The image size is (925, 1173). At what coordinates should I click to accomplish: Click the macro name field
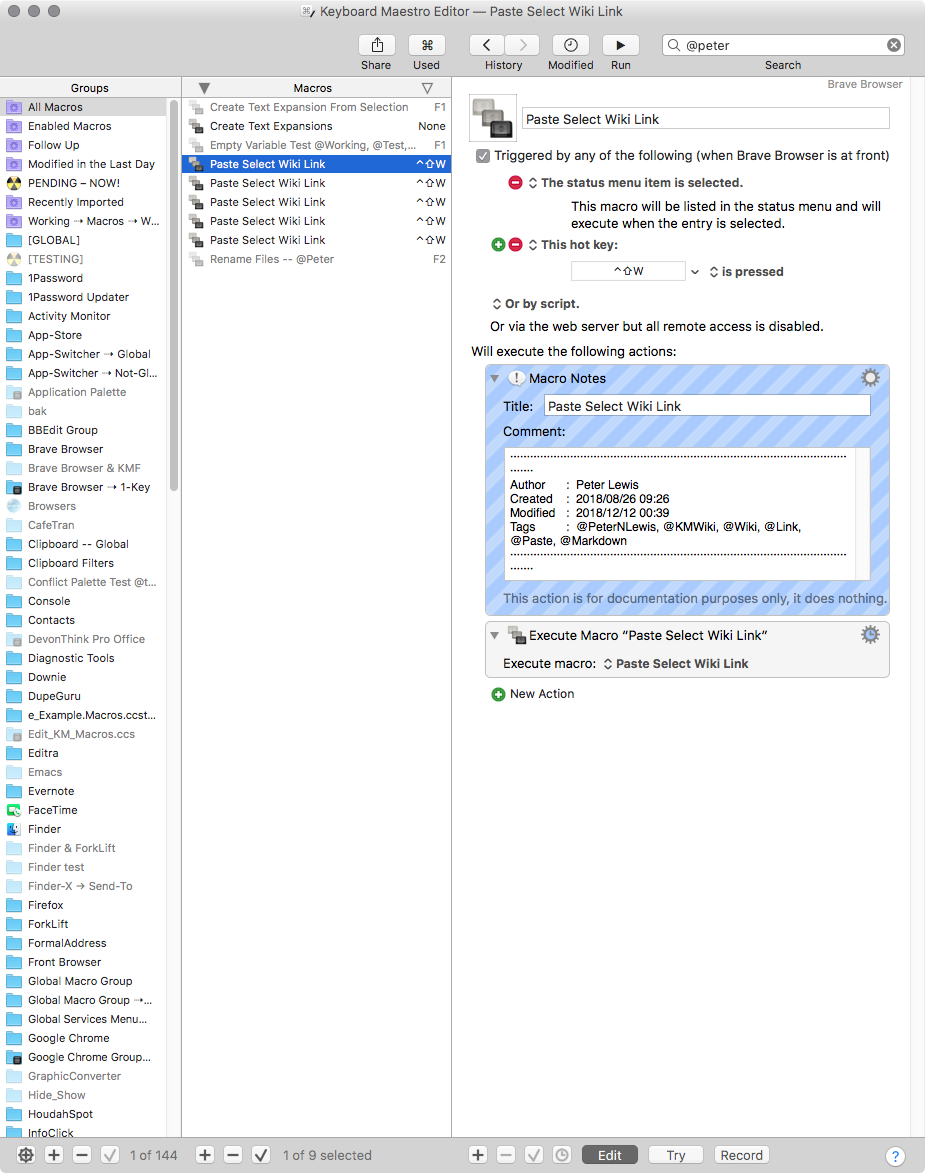(706, 119)
